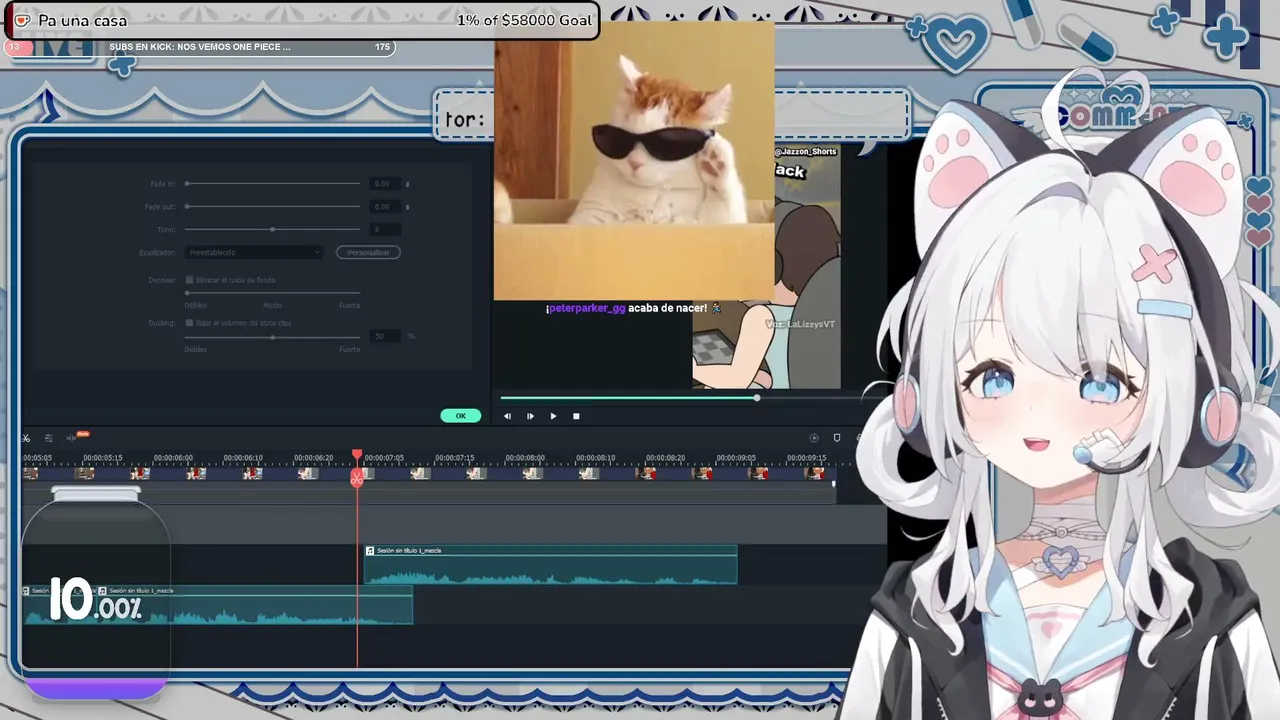
Task: Click the 'peterparker_gg' username in the alert
Action: (587, 308)
